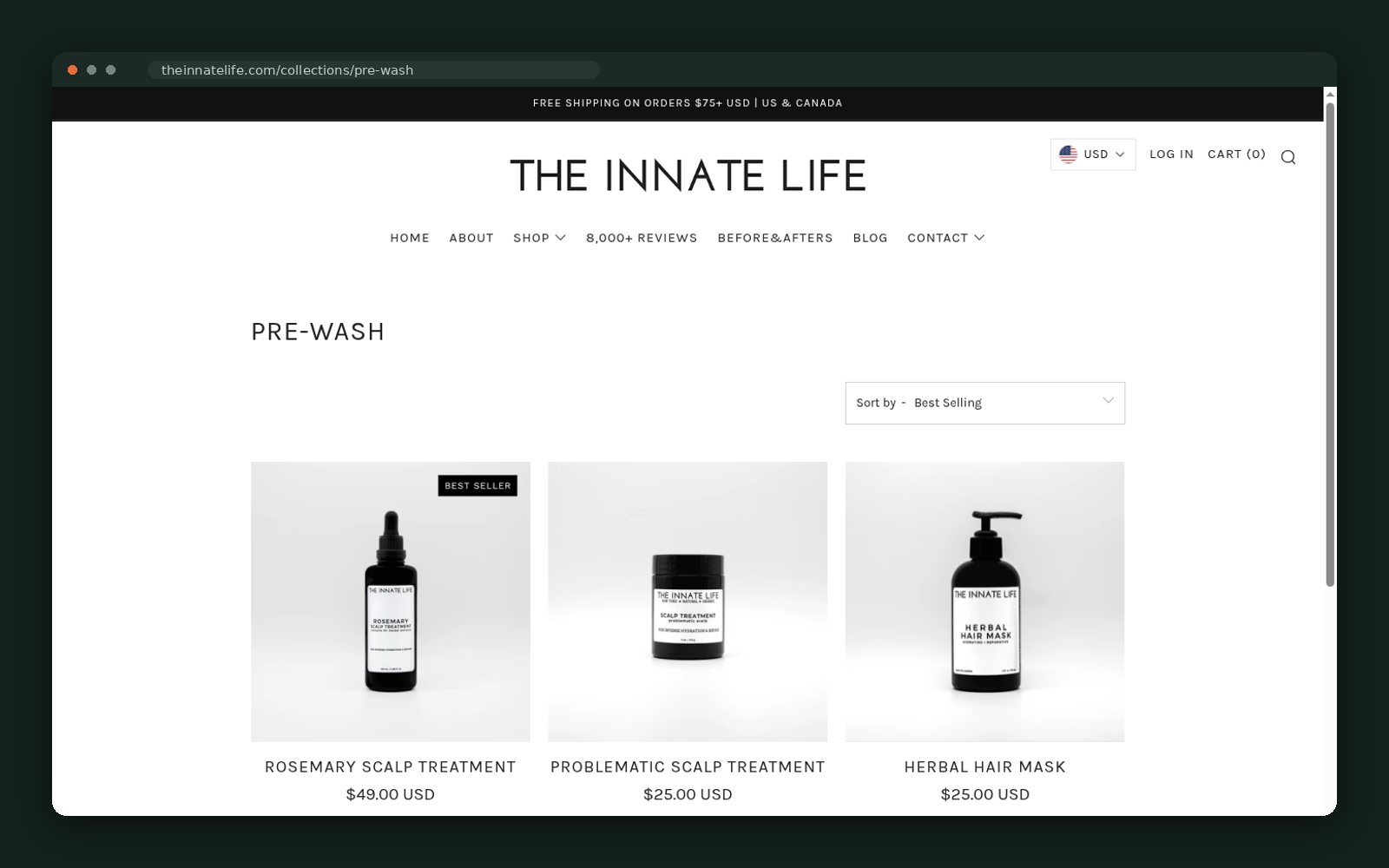The height and width of the screenshot is (868, 1389).
Task: Click the Herbal Hair Mask $25.00 USD price
Action: point(985,794)
